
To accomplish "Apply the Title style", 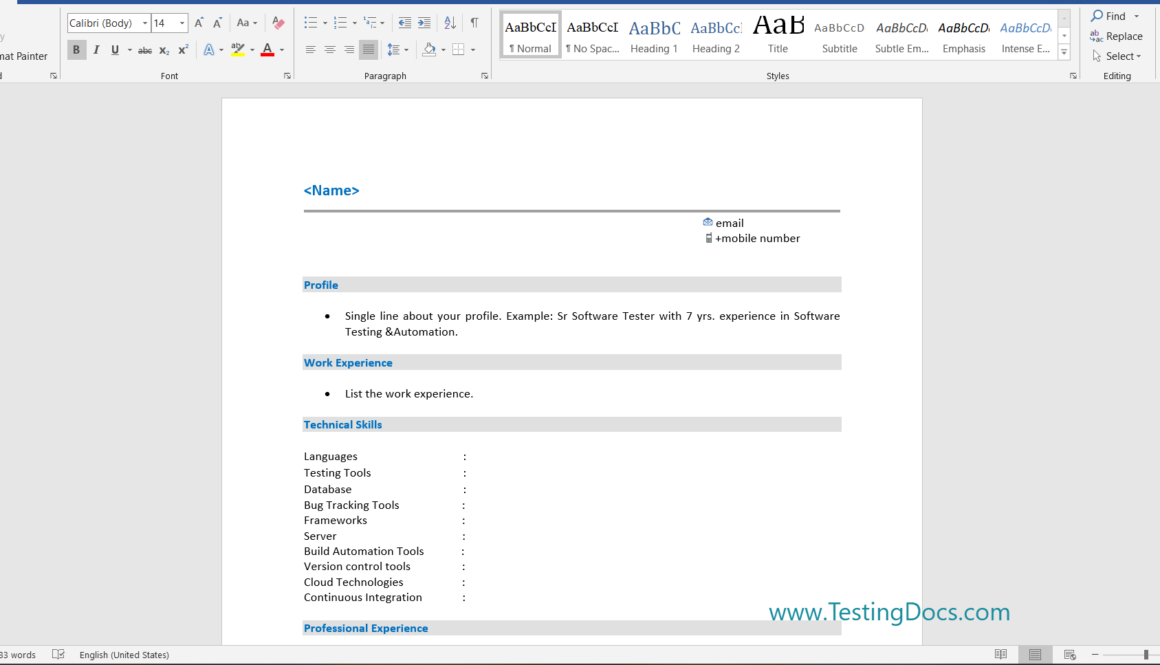I will (778, 35).
